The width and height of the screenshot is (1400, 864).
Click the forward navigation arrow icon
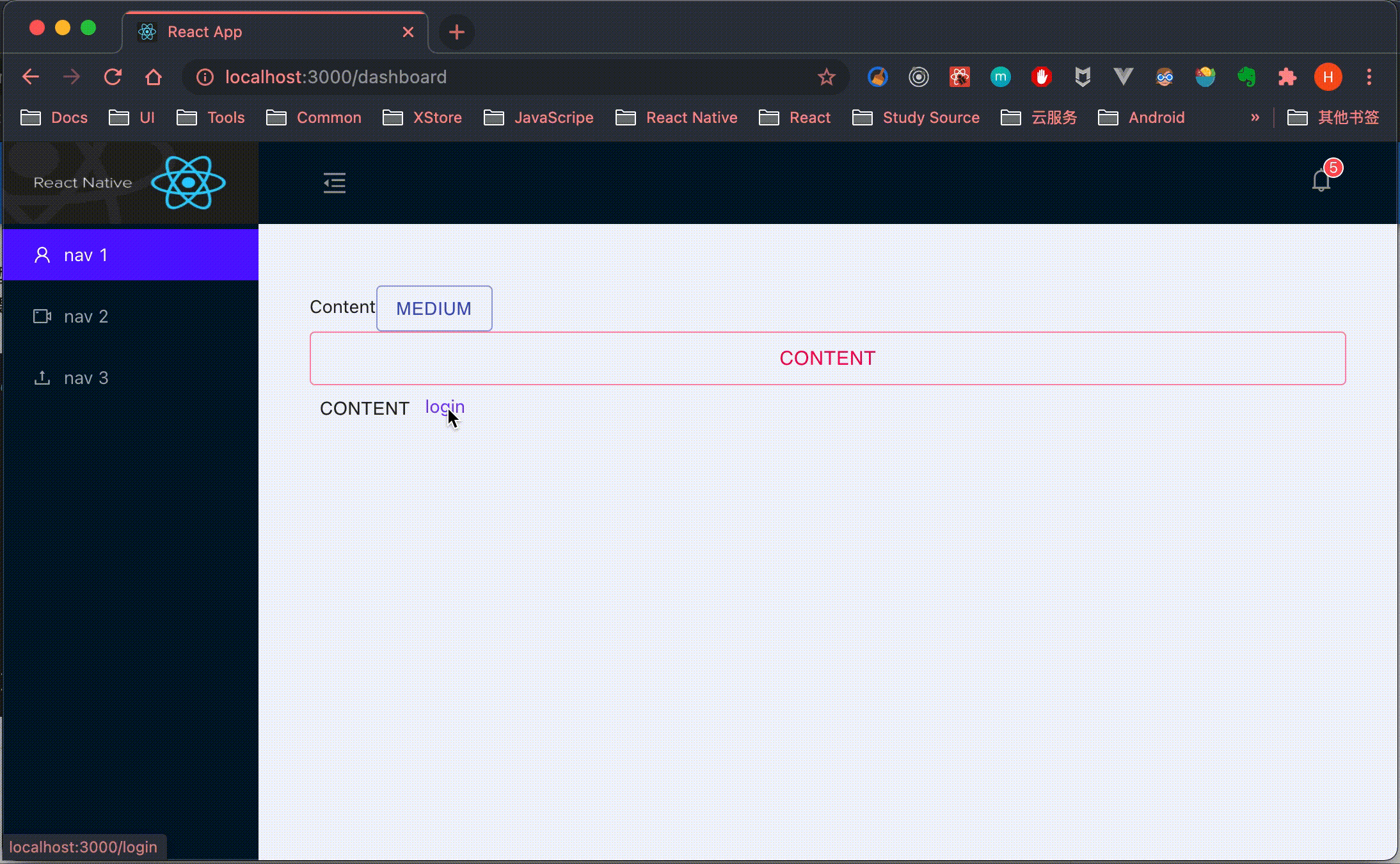71,77
